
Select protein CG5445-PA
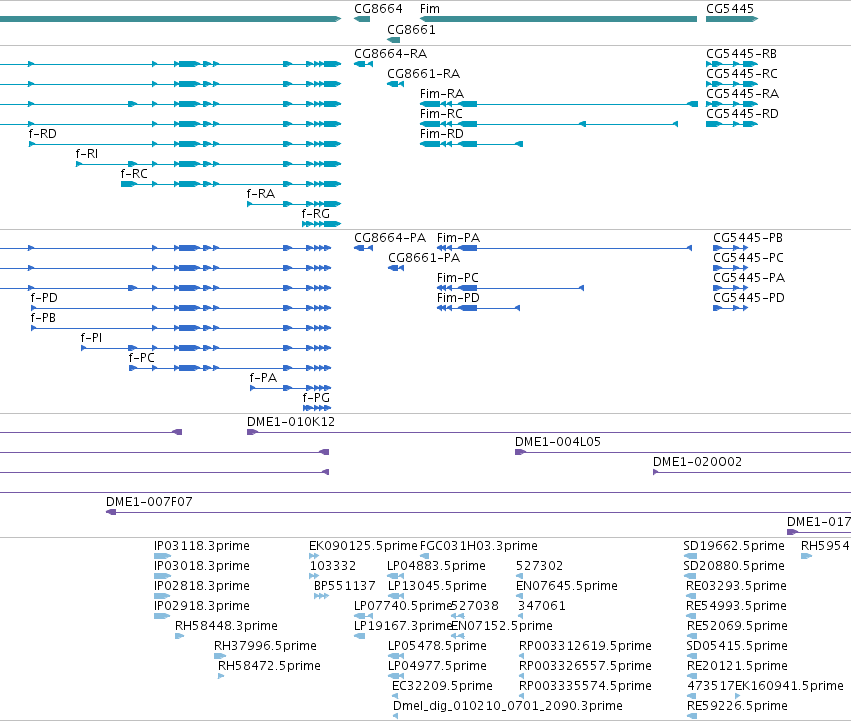(749, 279)
